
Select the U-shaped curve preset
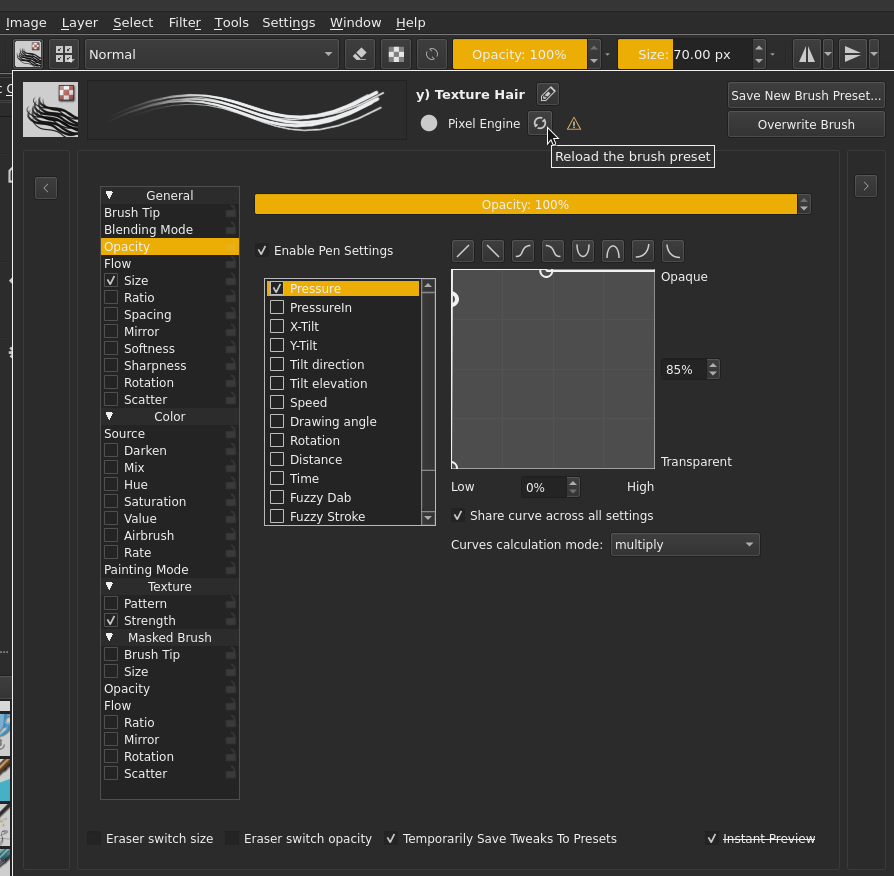tap(583, 250)
